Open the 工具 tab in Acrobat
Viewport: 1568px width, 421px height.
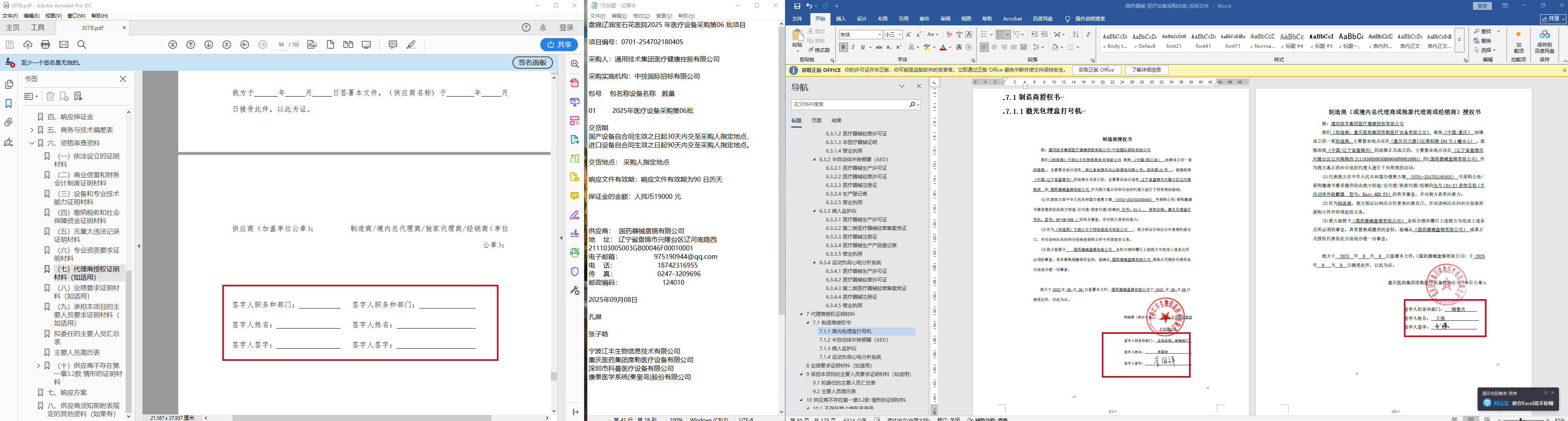pos(38,27)
